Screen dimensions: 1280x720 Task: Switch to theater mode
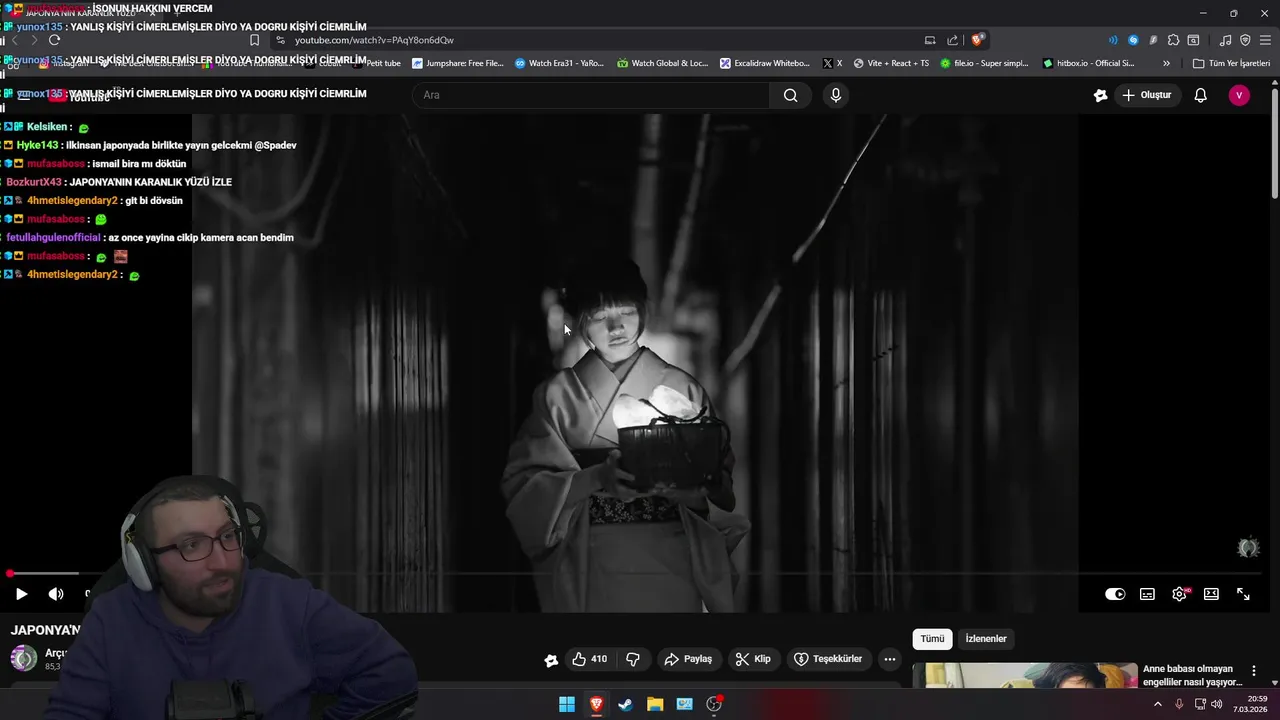click(x=1211, y=594)
